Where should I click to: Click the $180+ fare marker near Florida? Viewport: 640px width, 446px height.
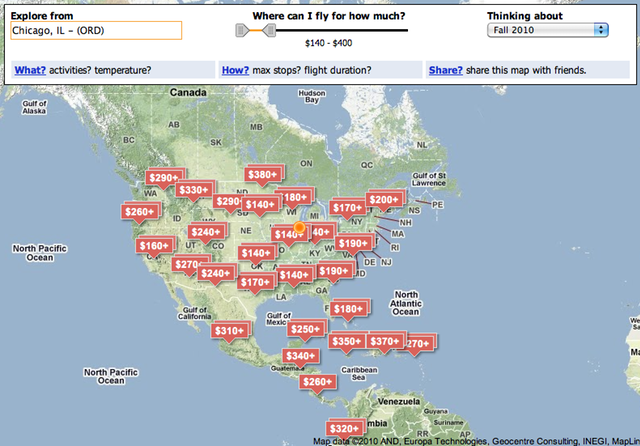[x=348, y=309]
